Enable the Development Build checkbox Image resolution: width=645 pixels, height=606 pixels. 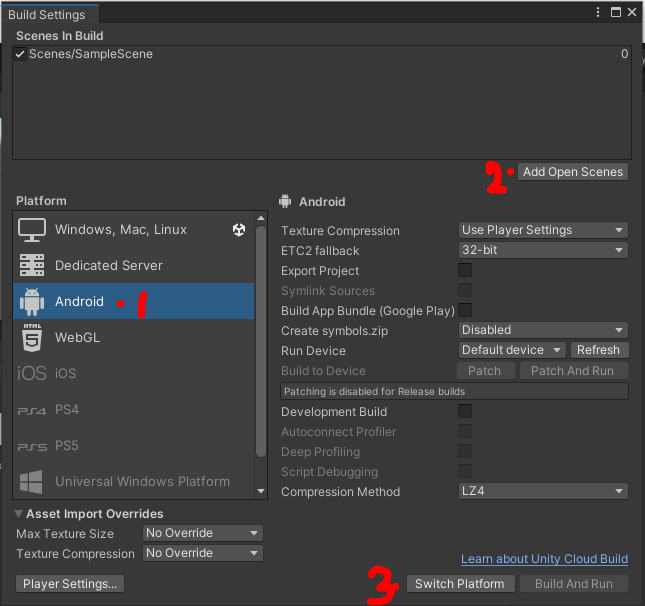click(x=465, y=411)
